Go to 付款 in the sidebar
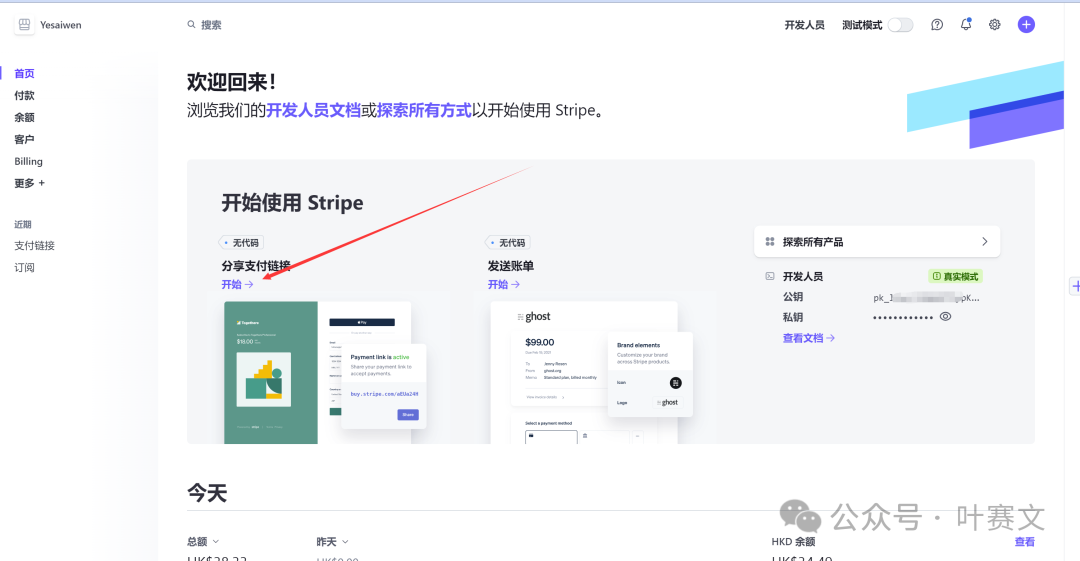The image size is (1080, 561). [x=24, y=95]
